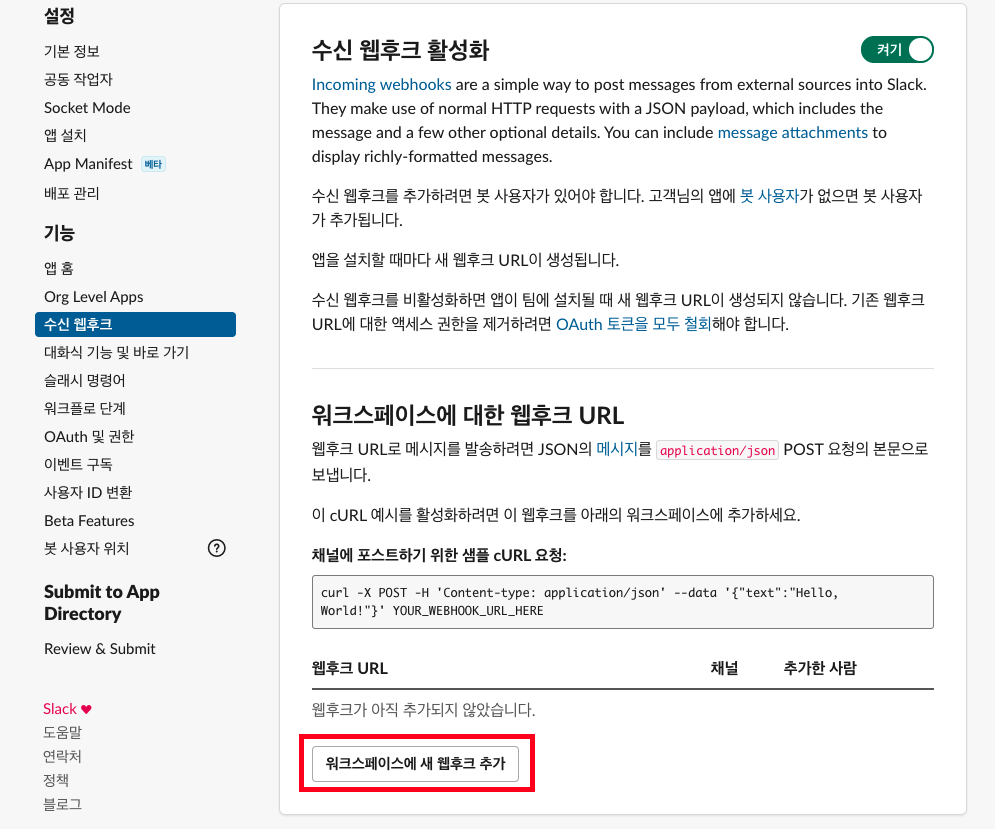Open the message attachments link

(793, 133)
